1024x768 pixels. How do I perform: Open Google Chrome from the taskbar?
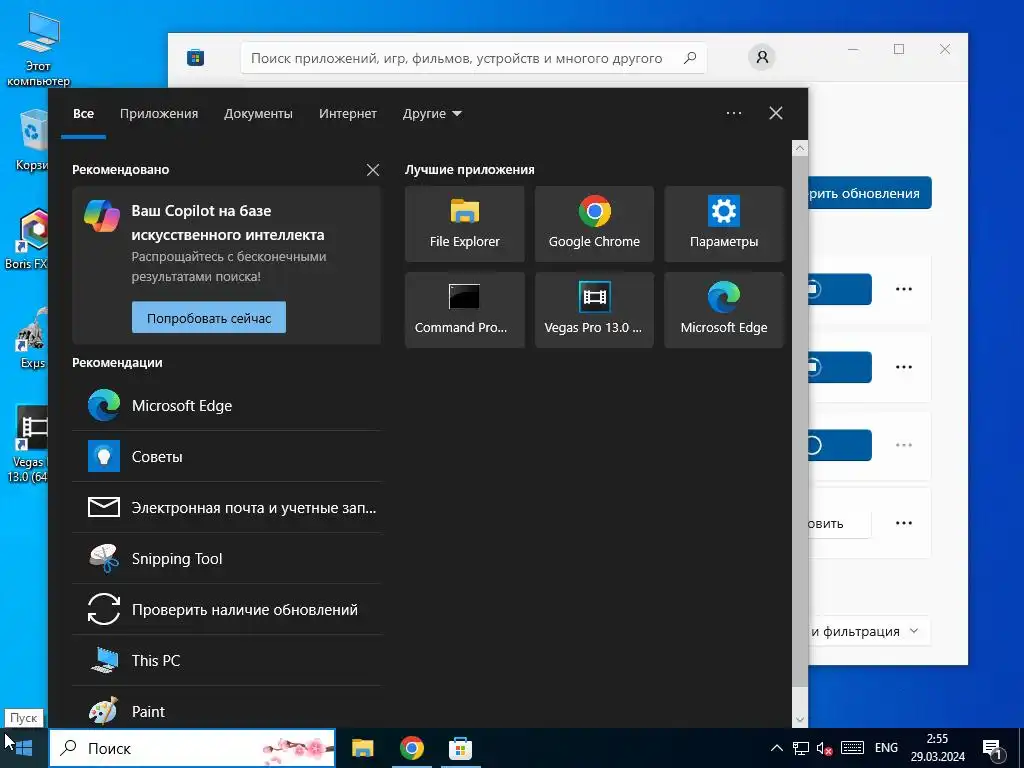(411, 748)
